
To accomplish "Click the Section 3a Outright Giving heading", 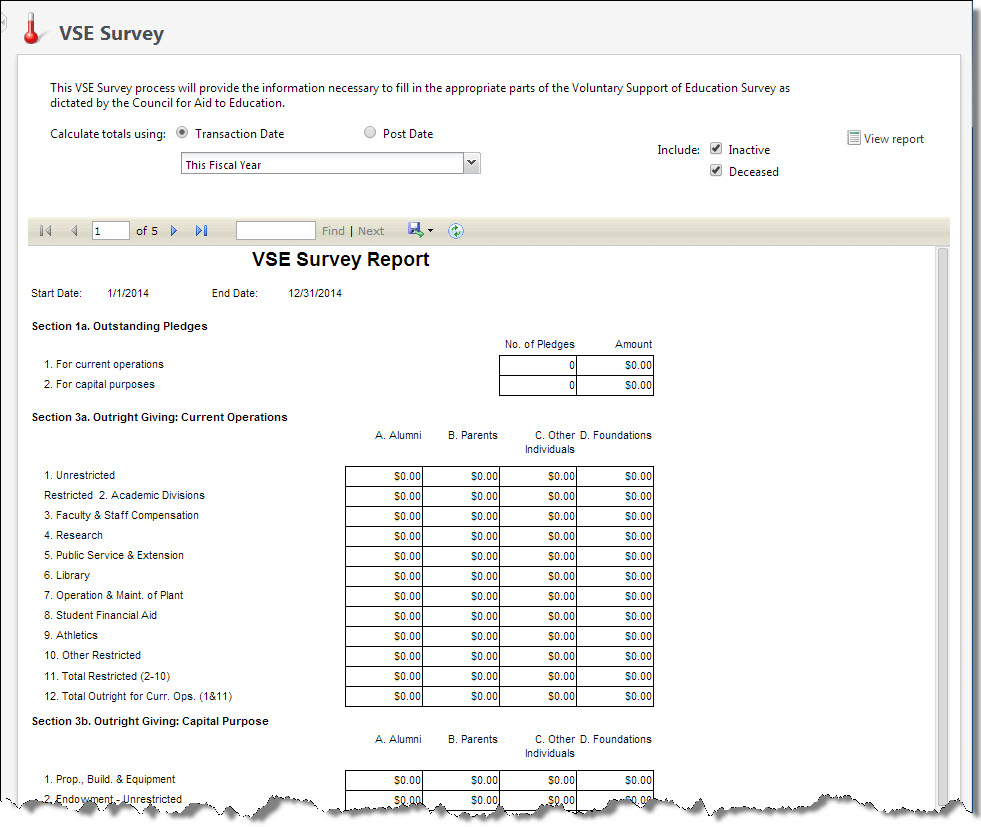I will click(160, 417).
